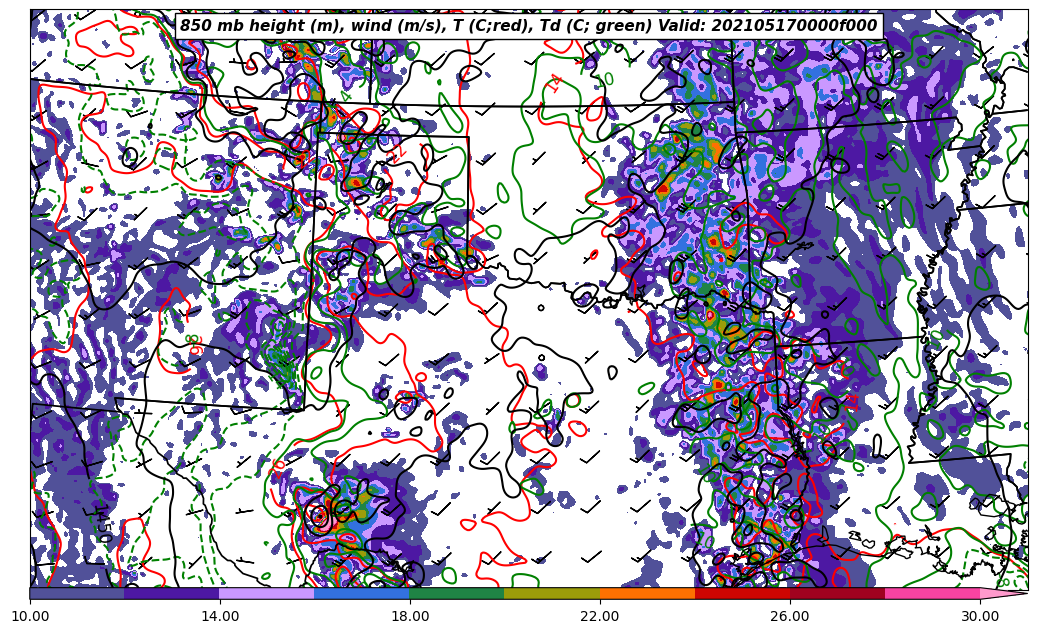
Task: Click the black "1450" height contour label
Action: point(104,523)
